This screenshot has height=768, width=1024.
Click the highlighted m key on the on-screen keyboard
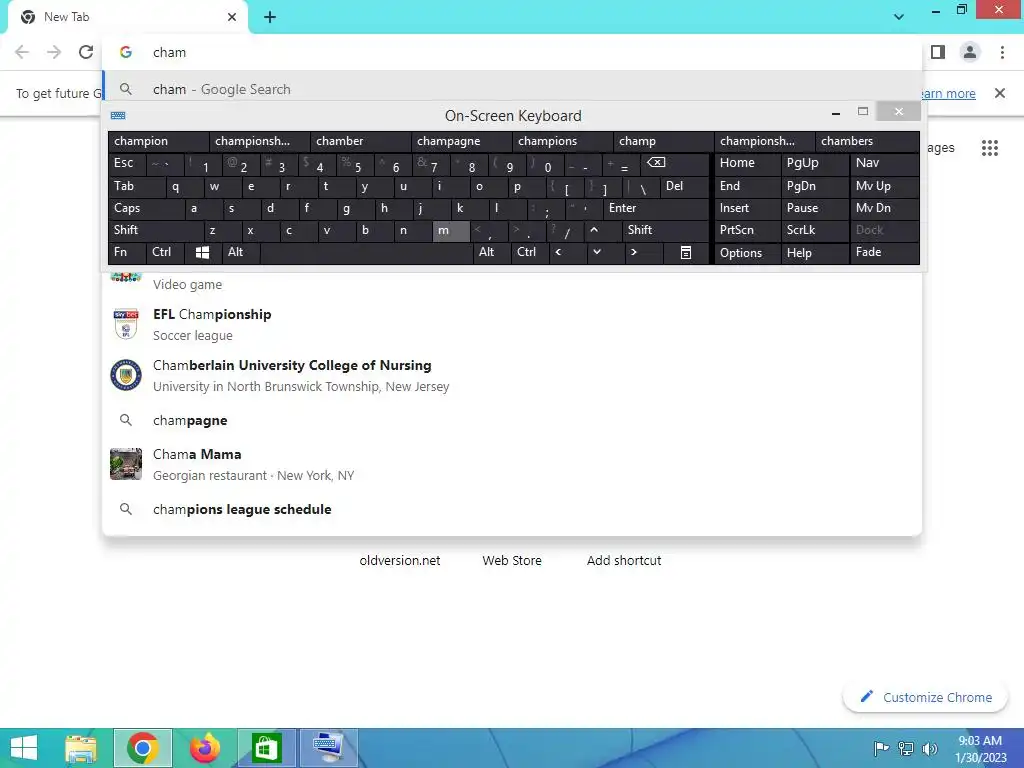click(451, 230)
